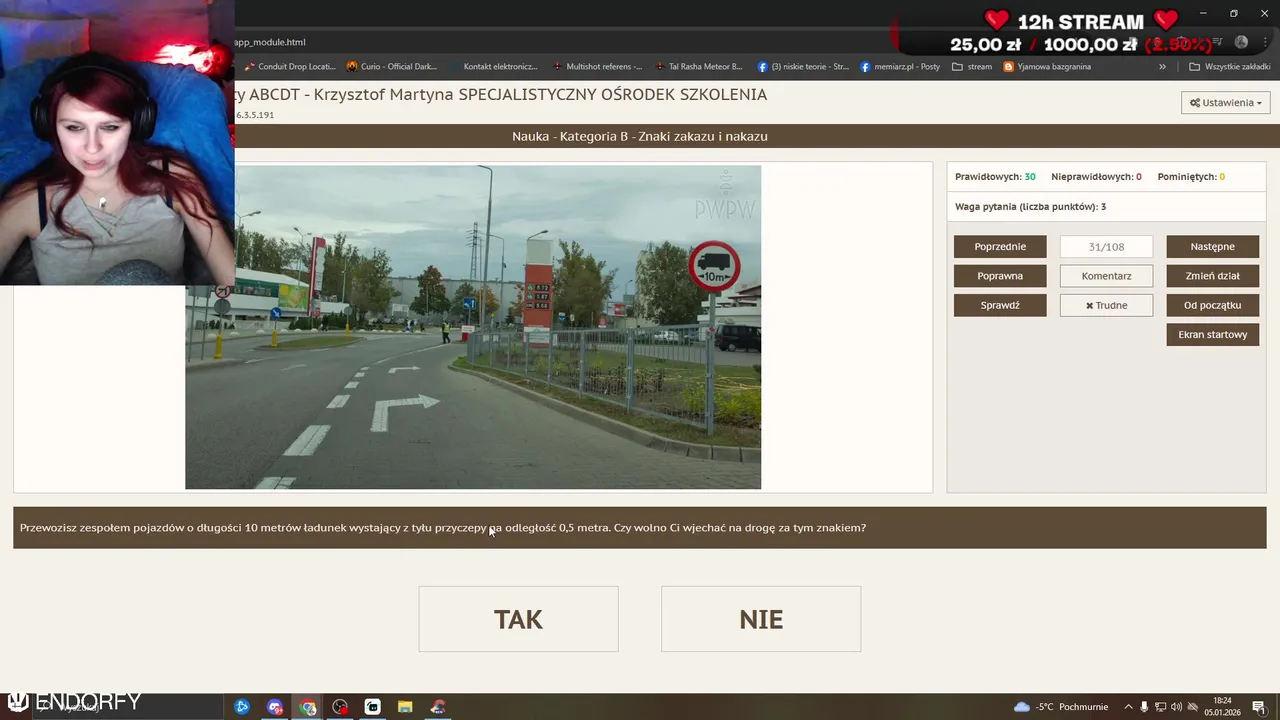This screenshot has height=720, width=1280.
Task: Open the network tray icon
Action: coord(1160,707)
